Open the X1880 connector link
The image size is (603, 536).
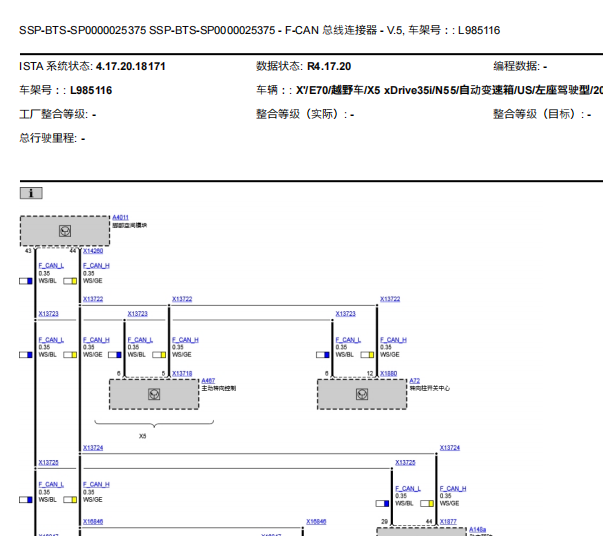(388, 373)
